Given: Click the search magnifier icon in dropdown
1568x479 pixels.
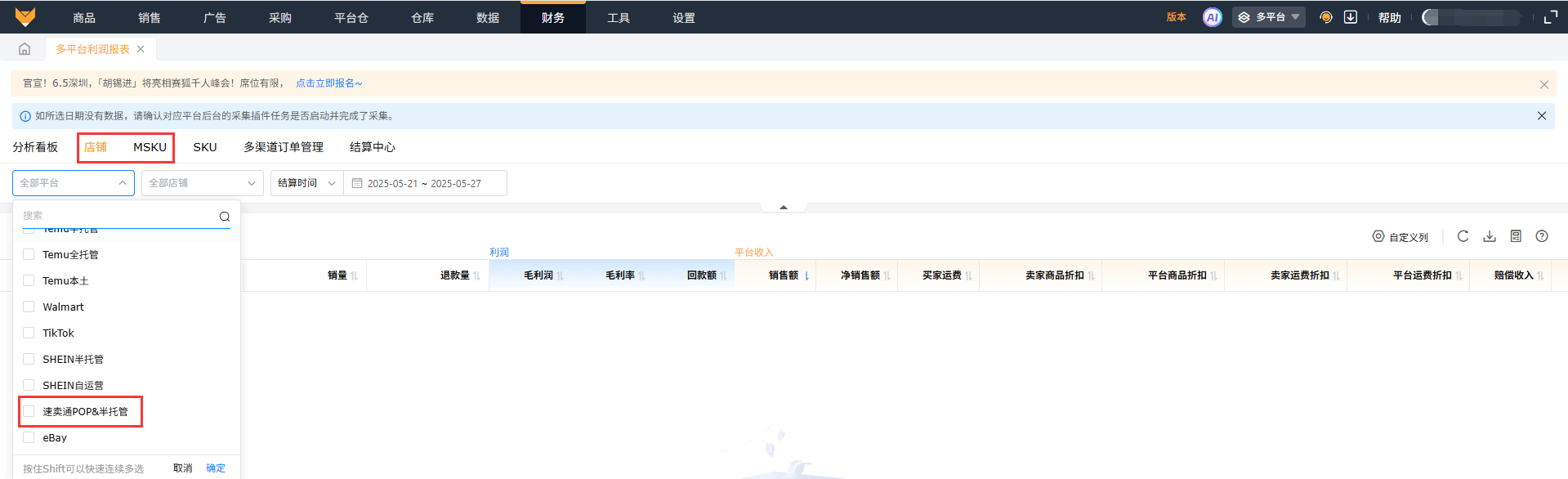Looking at the screenshot, I should [225, 217].
